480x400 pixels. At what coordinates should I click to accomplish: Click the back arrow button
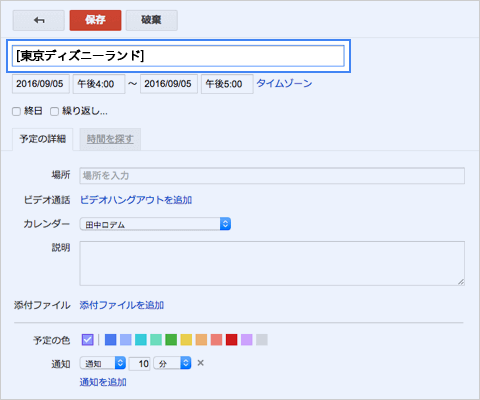(39, 20)
